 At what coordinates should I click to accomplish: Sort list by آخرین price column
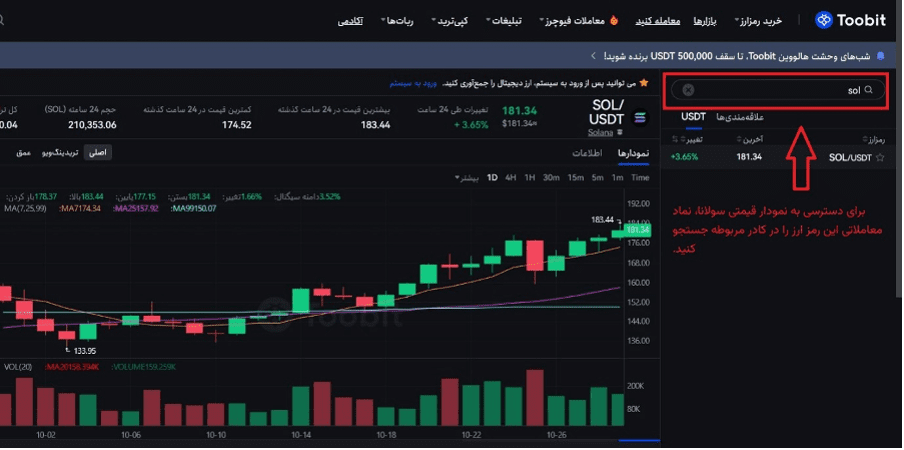tap(750, 139)
